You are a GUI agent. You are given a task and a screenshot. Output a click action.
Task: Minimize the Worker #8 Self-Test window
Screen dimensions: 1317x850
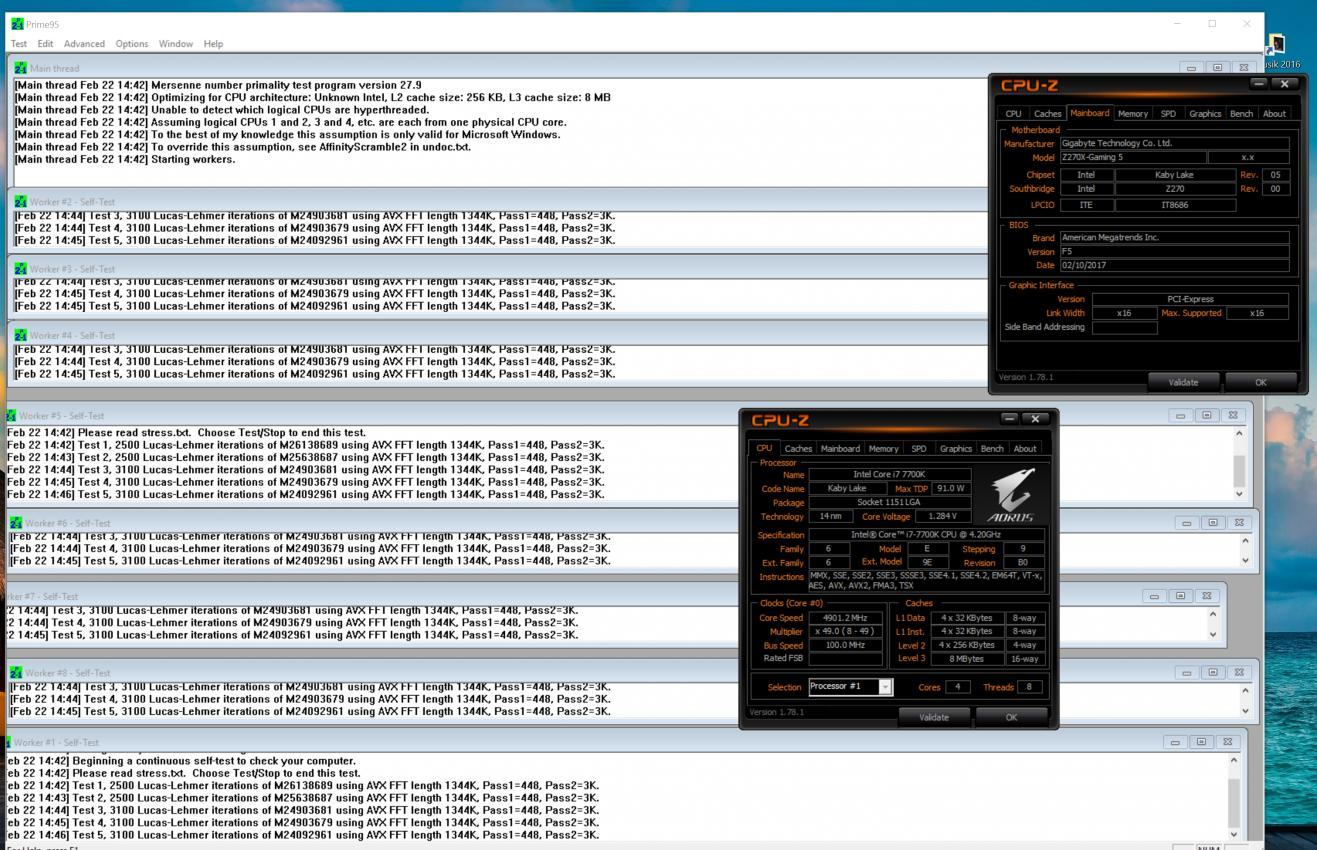pos(1186,672)
